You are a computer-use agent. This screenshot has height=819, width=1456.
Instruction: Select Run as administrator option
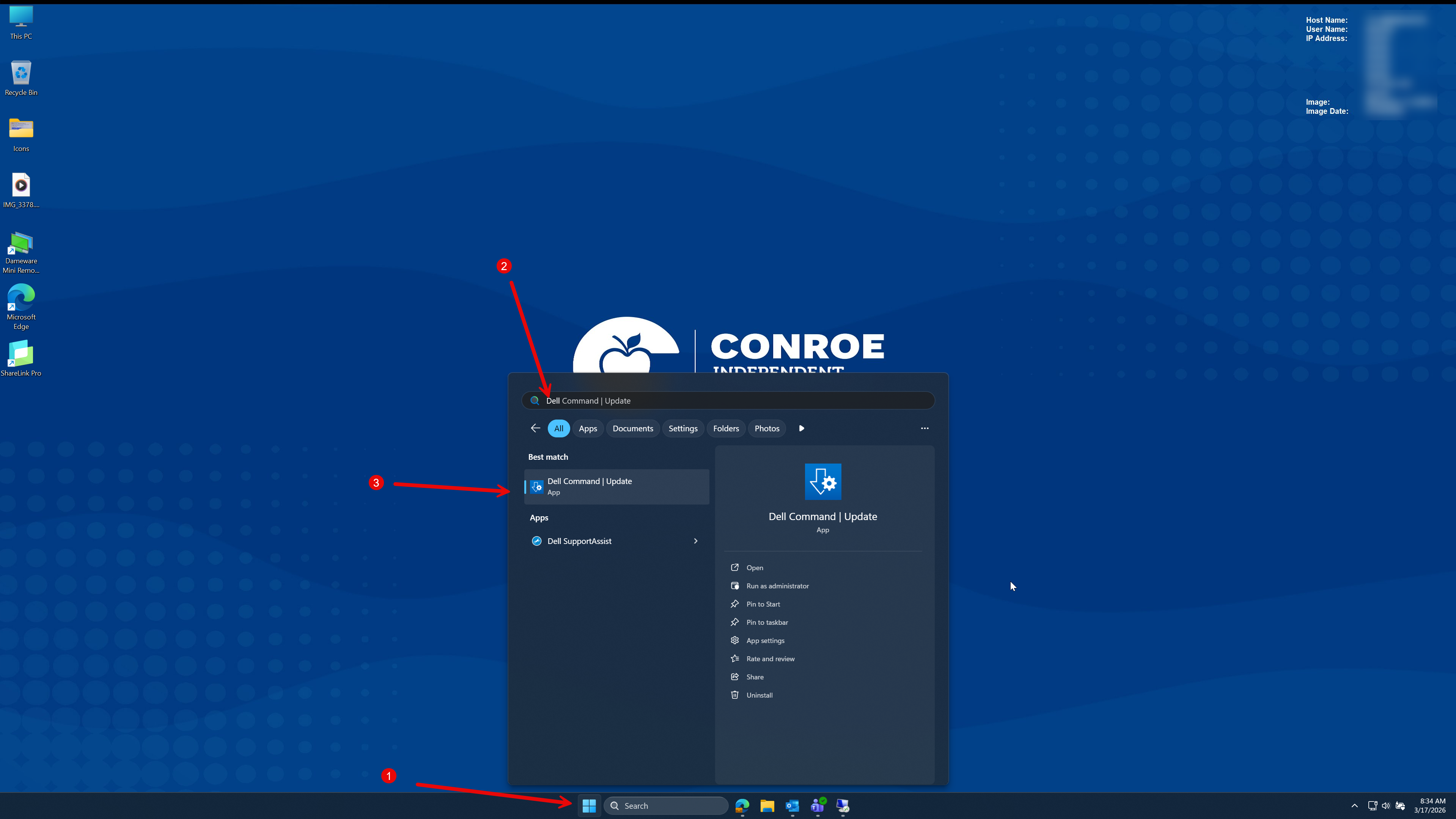(x=777, y=586)
